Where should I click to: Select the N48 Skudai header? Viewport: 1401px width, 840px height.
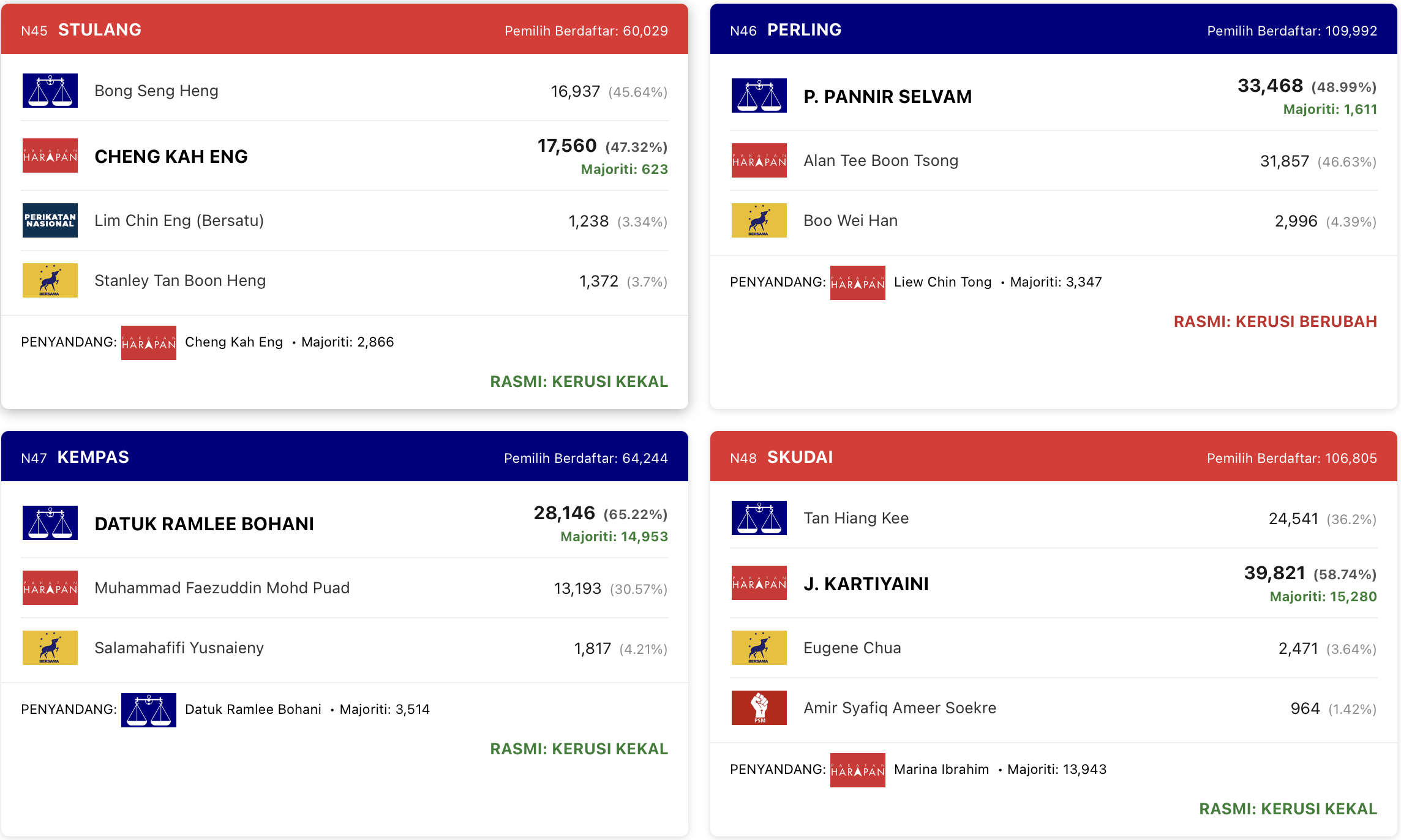click(x=1054, y=457)
